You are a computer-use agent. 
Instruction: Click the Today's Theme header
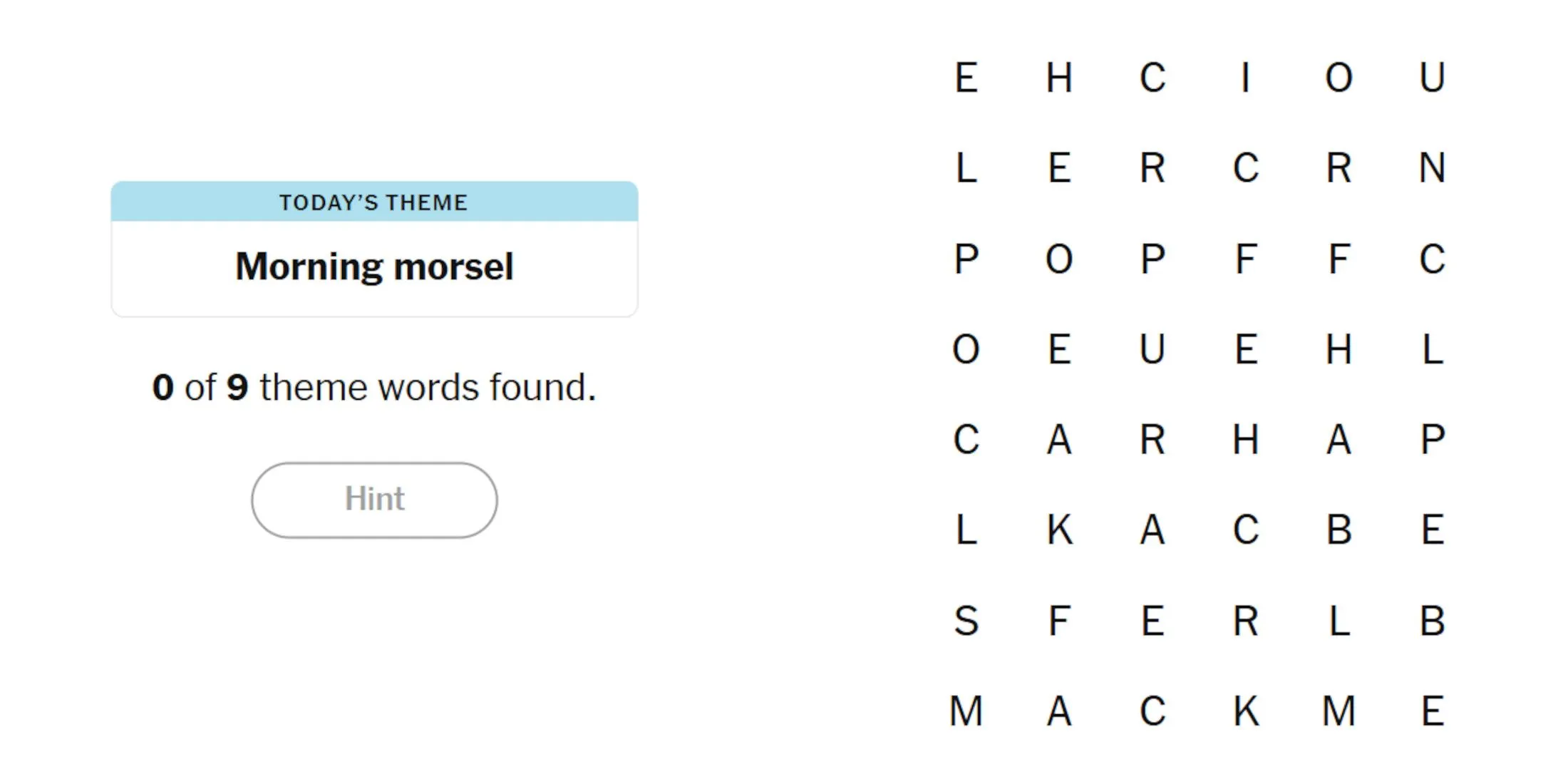[x=375, y=202]
